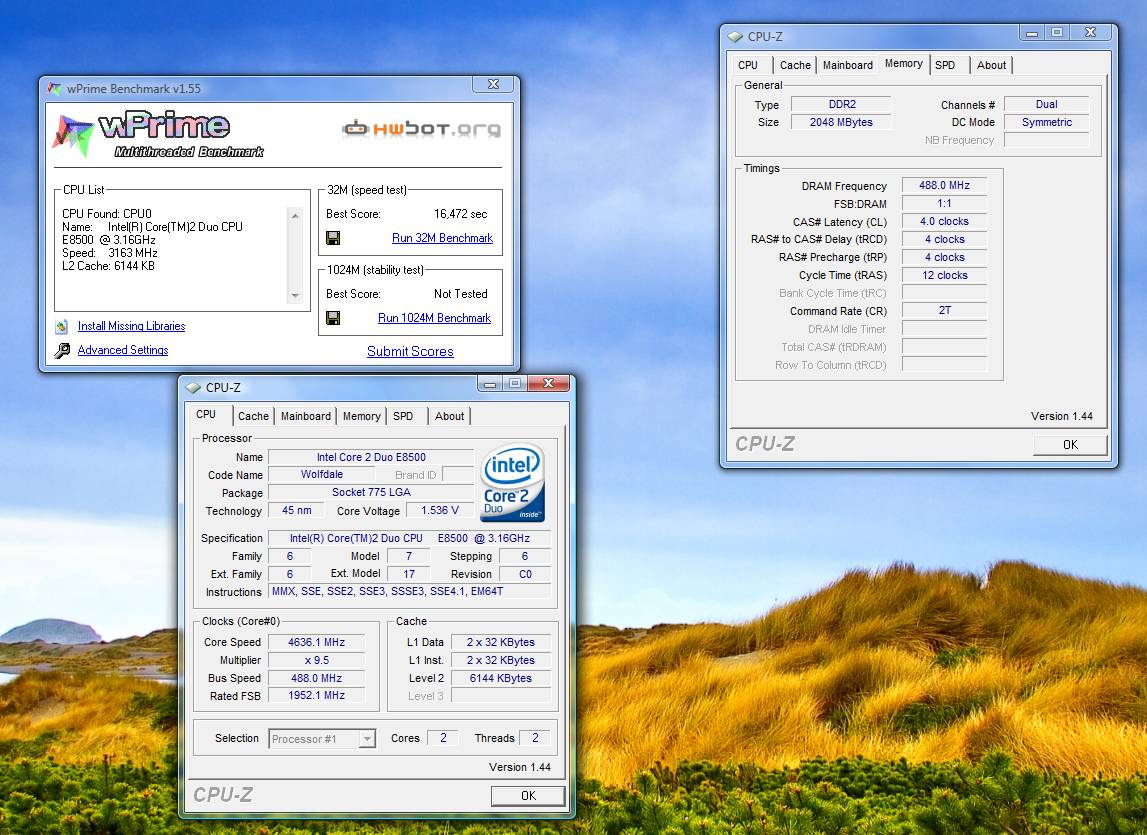Click the Rated FSB value 1952.1 MHz

(x=316, y=695)
